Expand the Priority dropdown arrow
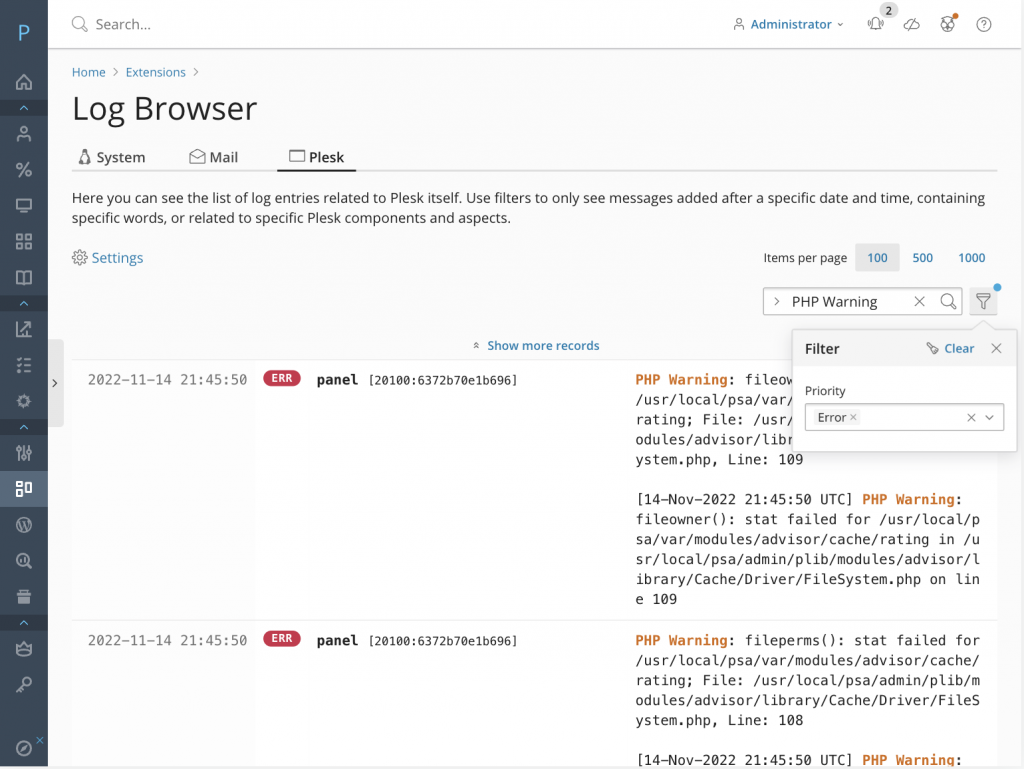1024x769 pixels. tap(989, 418)
